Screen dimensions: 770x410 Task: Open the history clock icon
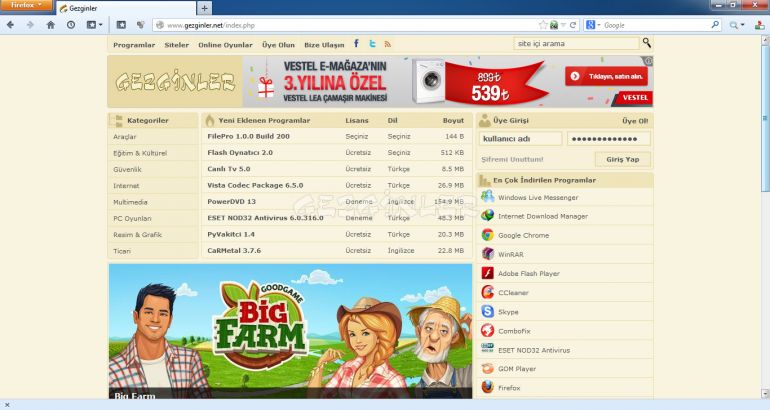[x=71, y=25]
